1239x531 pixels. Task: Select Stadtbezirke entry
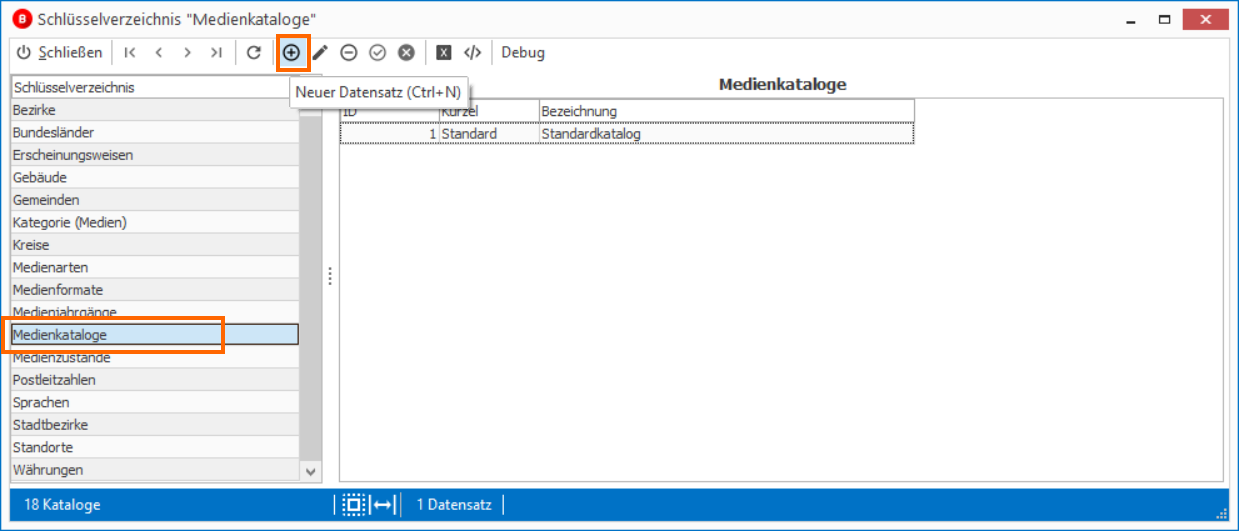pos(154,425)
